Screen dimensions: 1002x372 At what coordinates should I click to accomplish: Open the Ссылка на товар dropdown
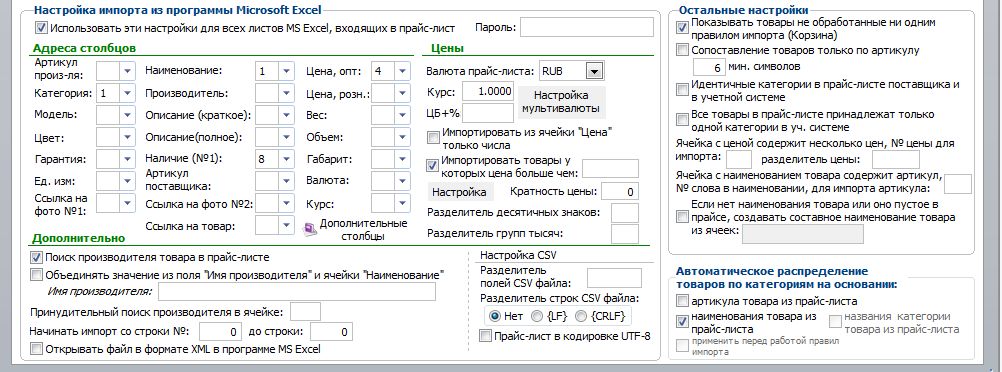click(286, 225)
